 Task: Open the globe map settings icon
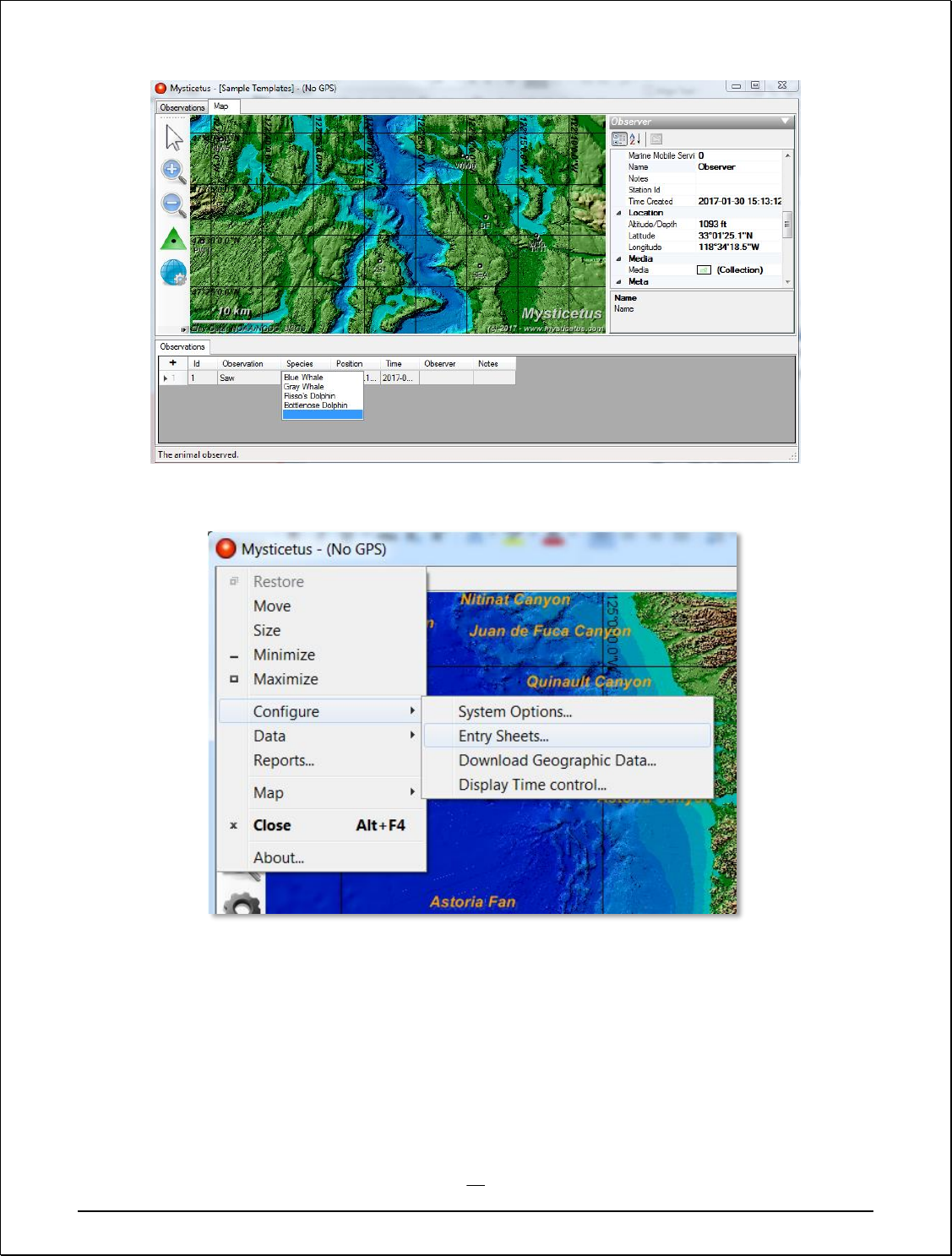(x=173, y=273)
